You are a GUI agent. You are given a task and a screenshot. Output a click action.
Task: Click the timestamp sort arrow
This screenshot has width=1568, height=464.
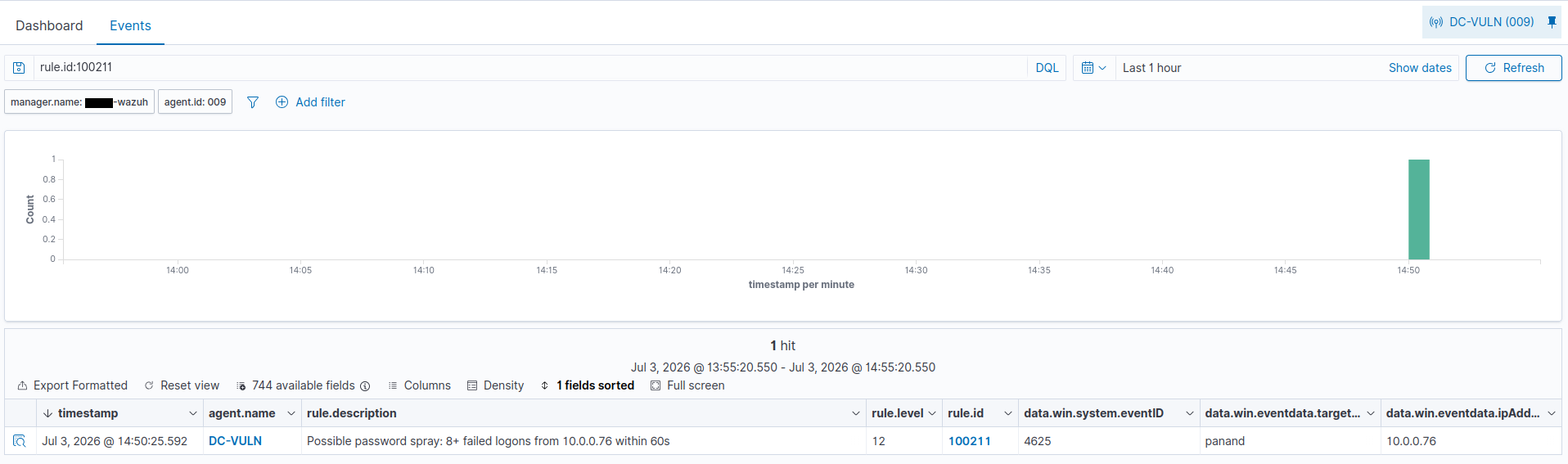click(47, 413)
